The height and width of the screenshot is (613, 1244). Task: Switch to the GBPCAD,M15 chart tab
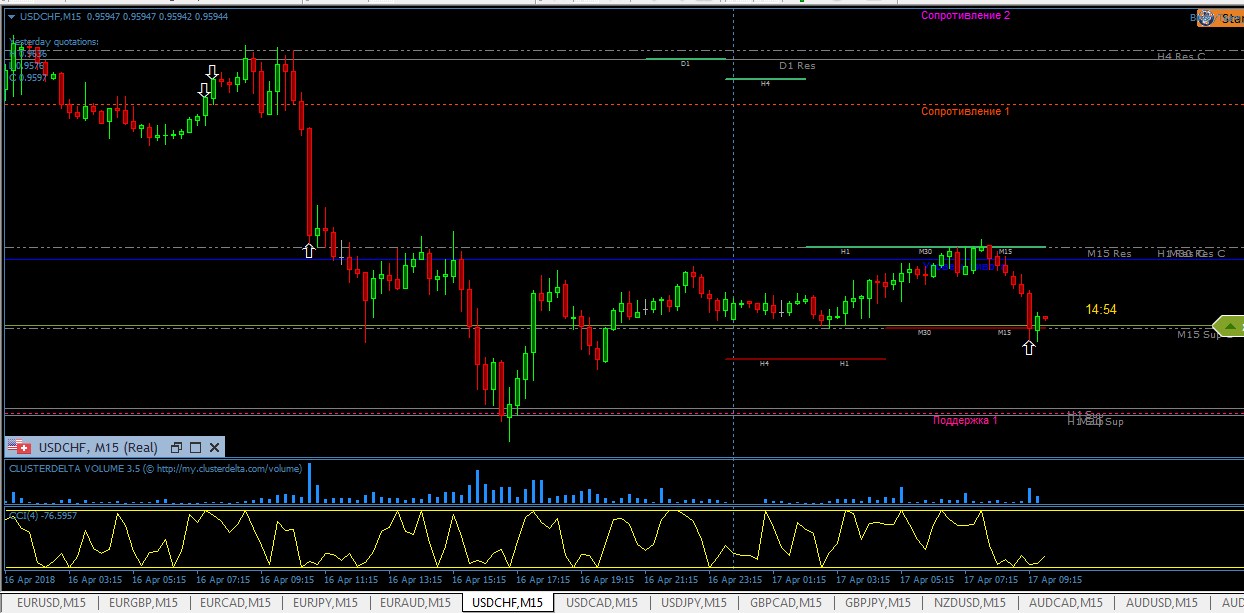(785, 603)
